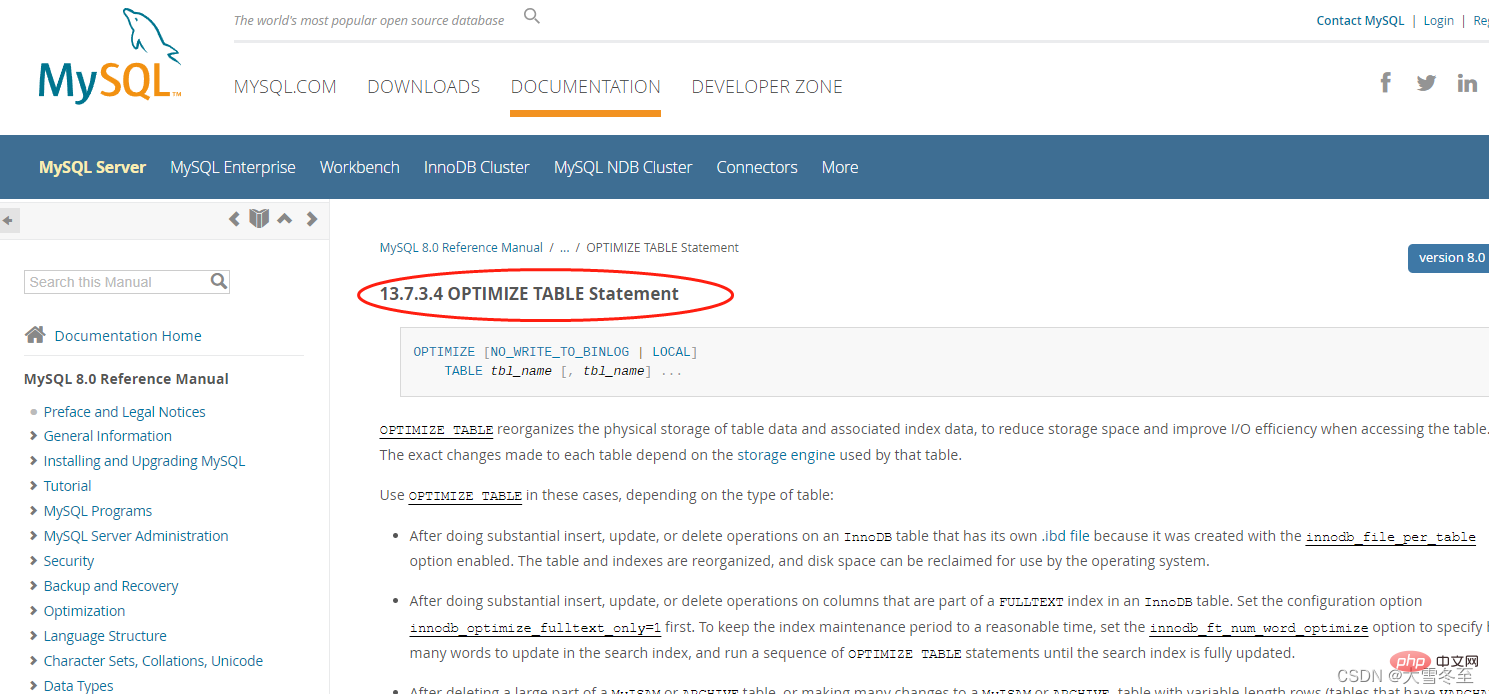This screenshot has width=1489, height=694.
Task: Click the innodb_file_per_table option link
Action: [x=1391, y=537]
